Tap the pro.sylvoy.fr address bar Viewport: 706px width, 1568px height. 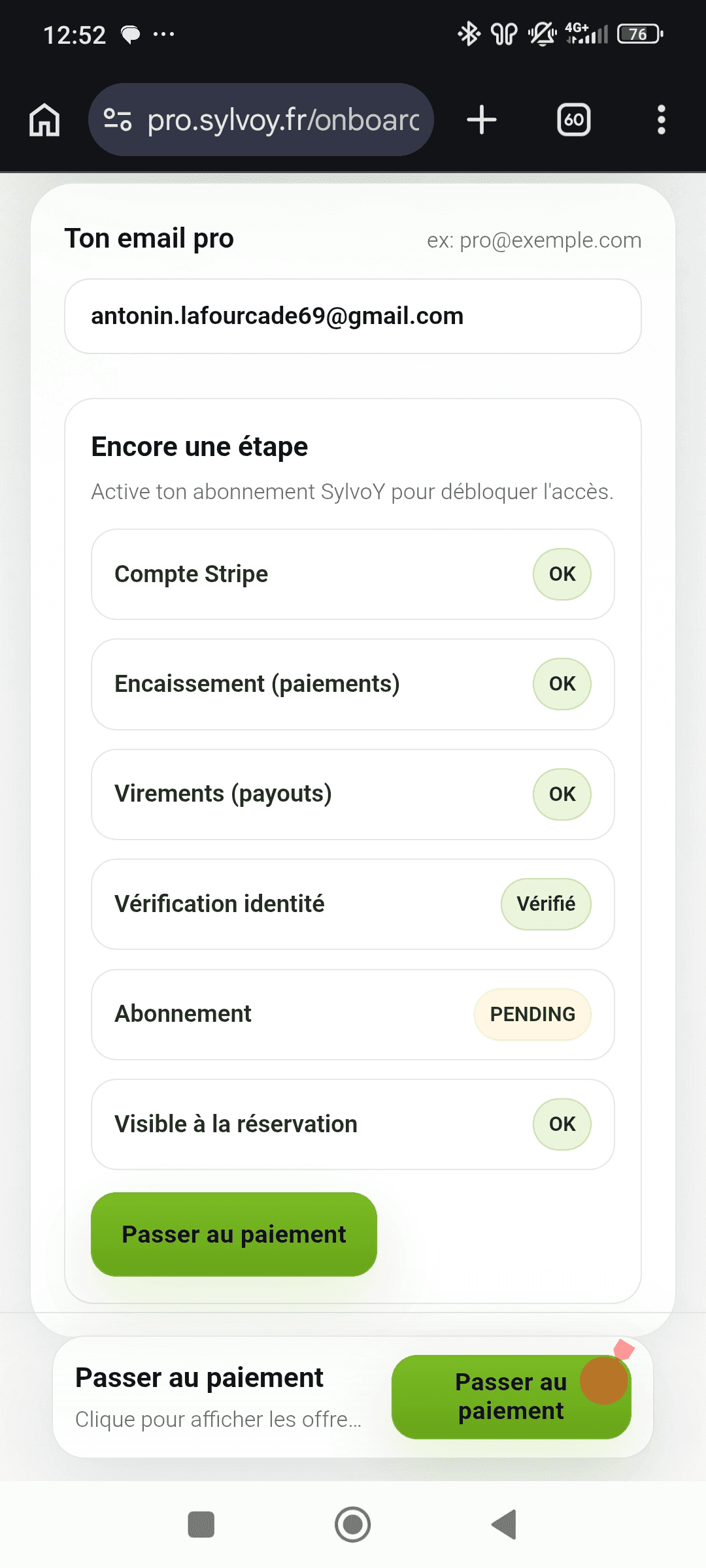click(282, 120)
